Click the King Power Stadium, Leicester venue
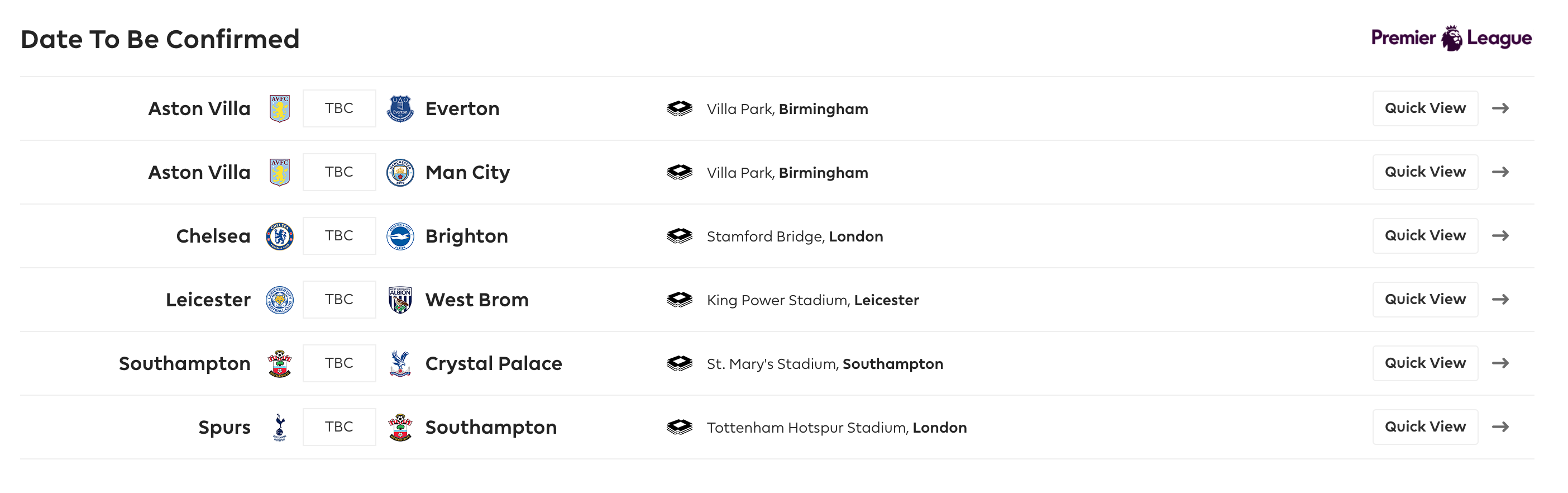Viewport: 1568px width, 493px height. point(812,300)
